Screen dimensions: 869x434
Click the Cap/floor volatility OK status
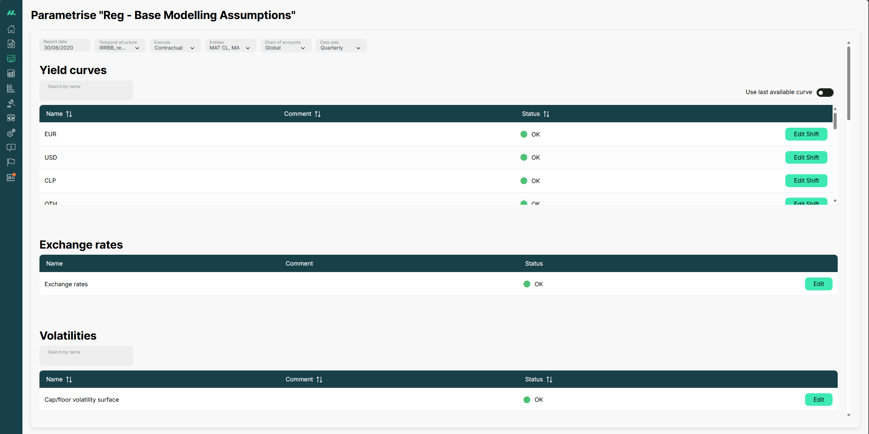[x=533, y=400]
